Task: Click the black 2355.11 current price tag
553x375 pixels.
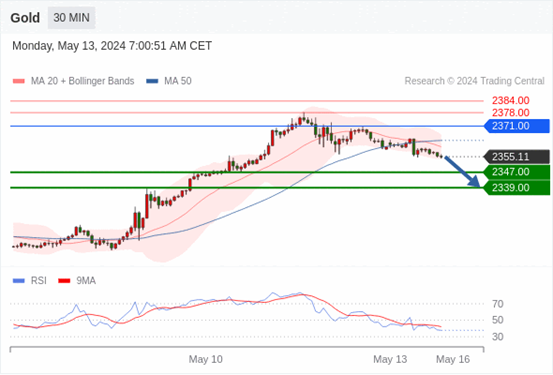Action: point(517,157)
